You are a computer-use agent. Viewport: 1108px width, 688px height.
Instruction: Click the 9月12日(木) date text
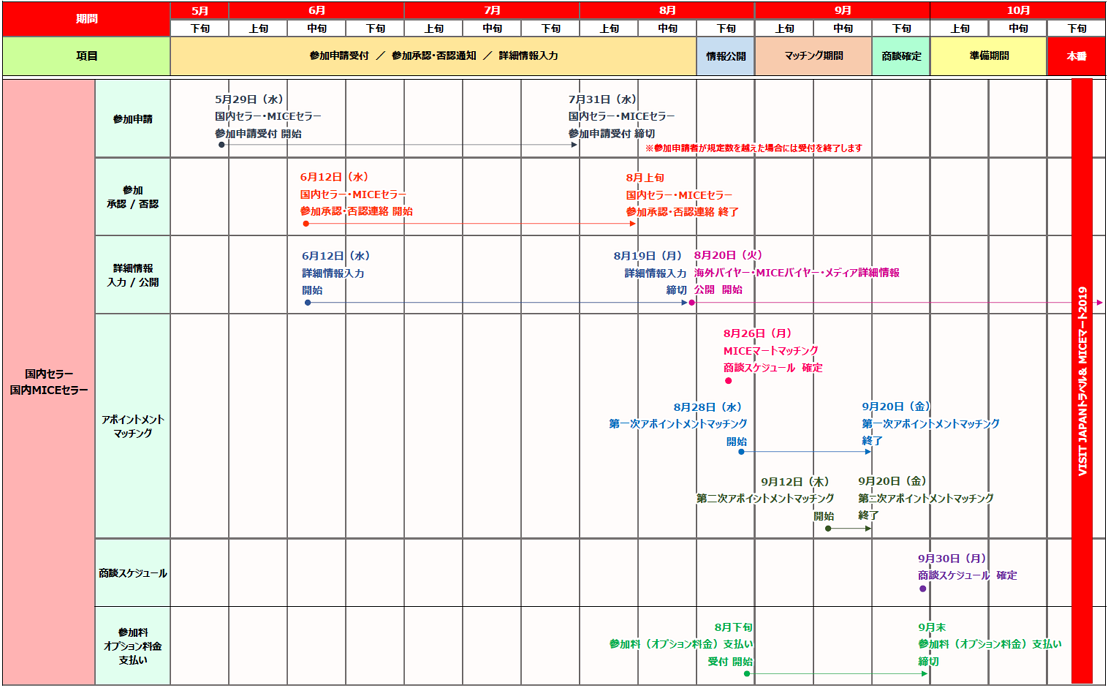(x=795, y=482)
